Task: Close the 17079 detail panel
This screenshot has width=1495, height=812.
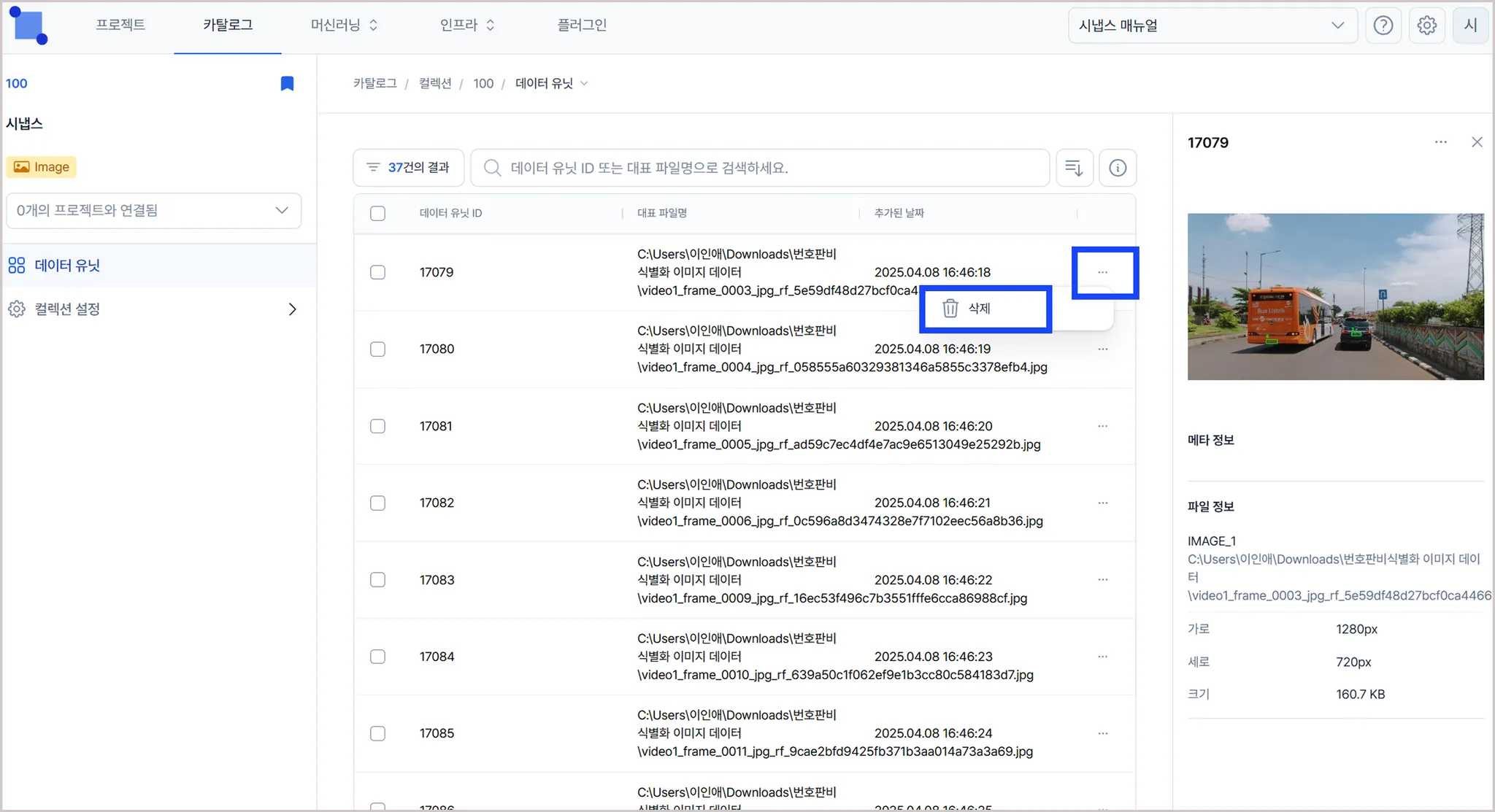Action: [1477, 142]
